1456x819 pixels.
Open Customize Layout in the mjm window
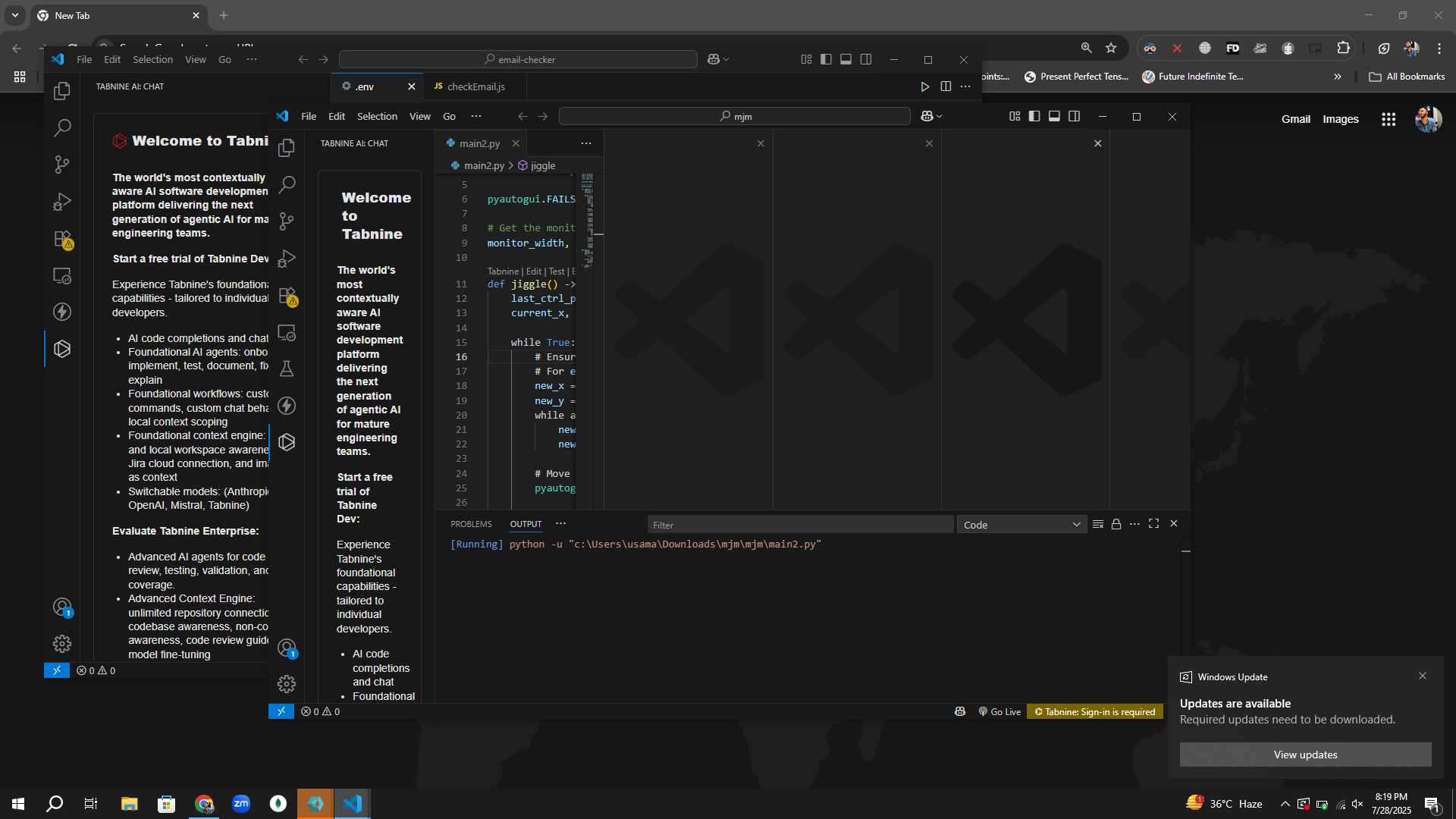[1015, 116]
